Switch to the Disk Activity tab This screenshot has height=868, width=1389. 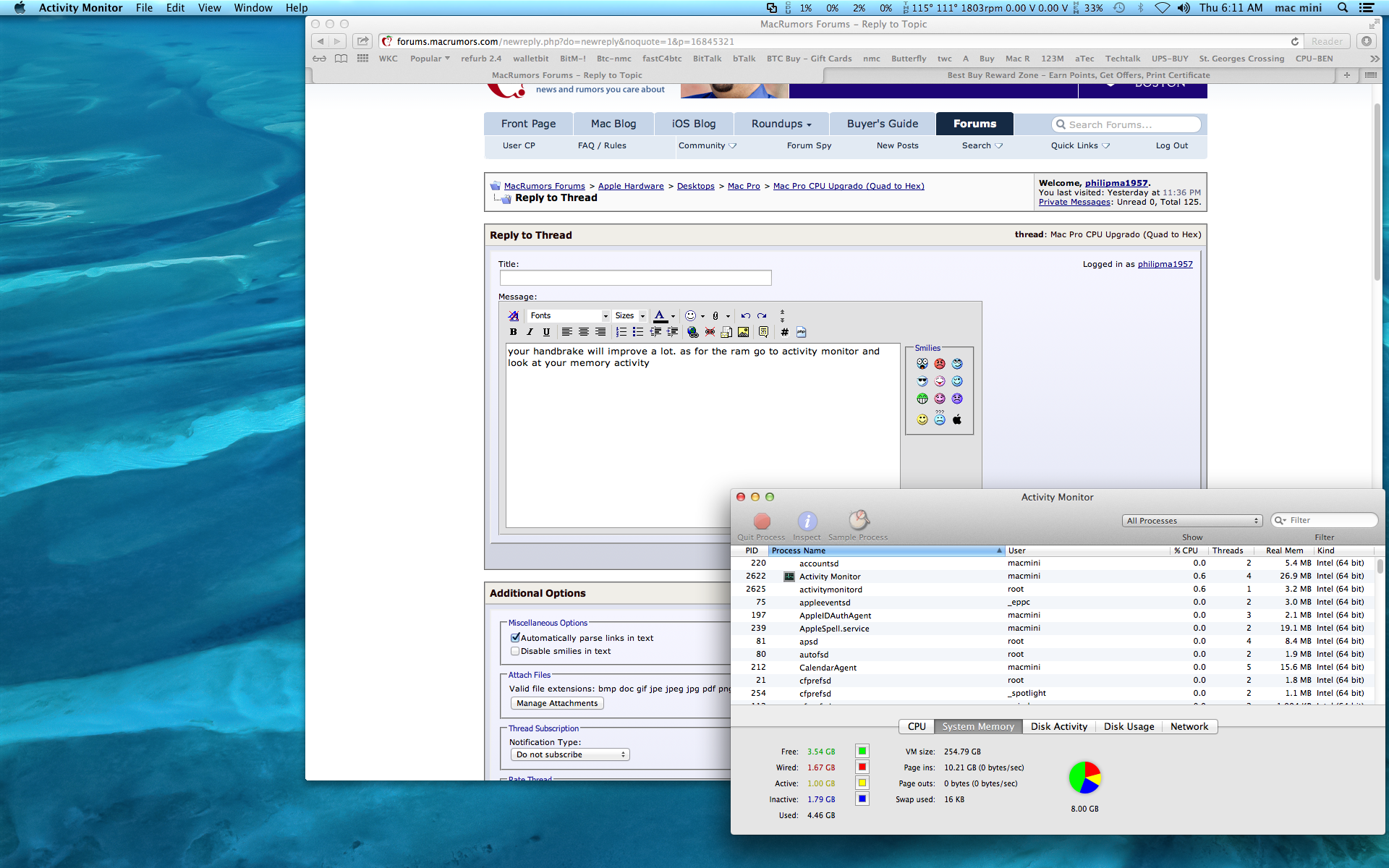point(1058,726)
